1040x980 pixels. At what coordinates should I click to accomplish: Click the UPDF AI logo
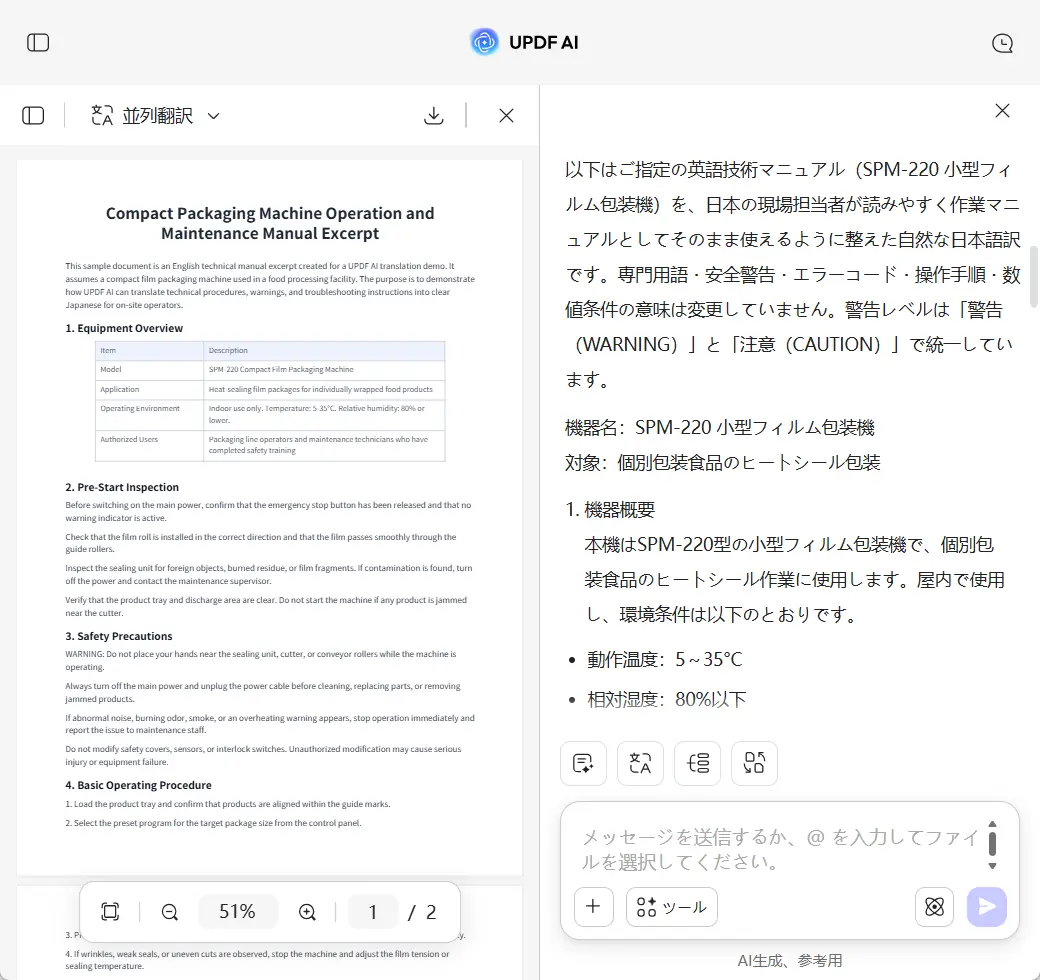click(x=525, y=42)
